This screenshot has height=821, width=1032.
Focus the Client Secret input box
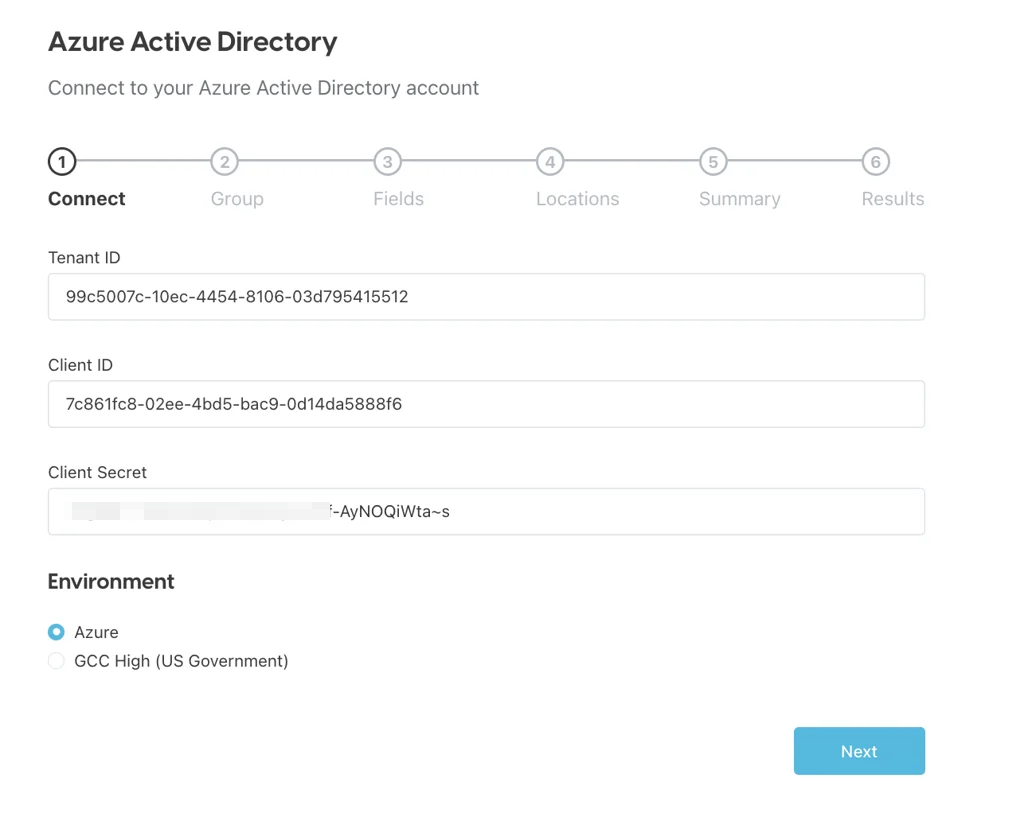[486, 511]
